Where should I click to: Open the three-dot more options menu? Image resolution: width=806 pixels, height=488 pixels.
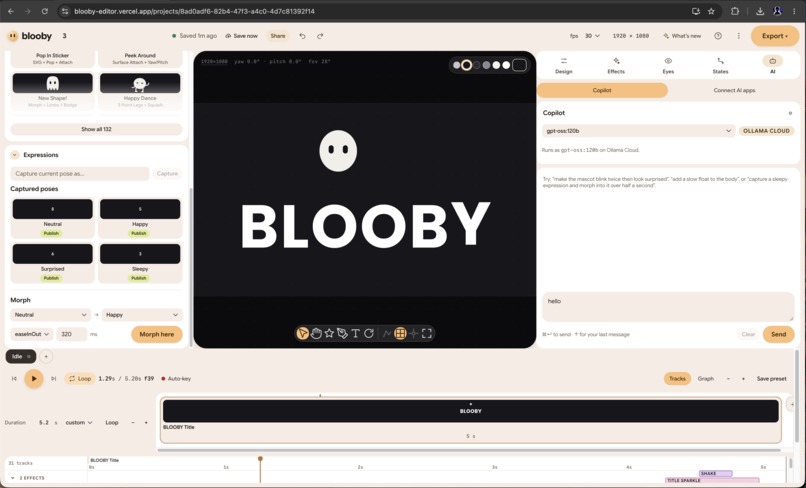pos(739,36)
